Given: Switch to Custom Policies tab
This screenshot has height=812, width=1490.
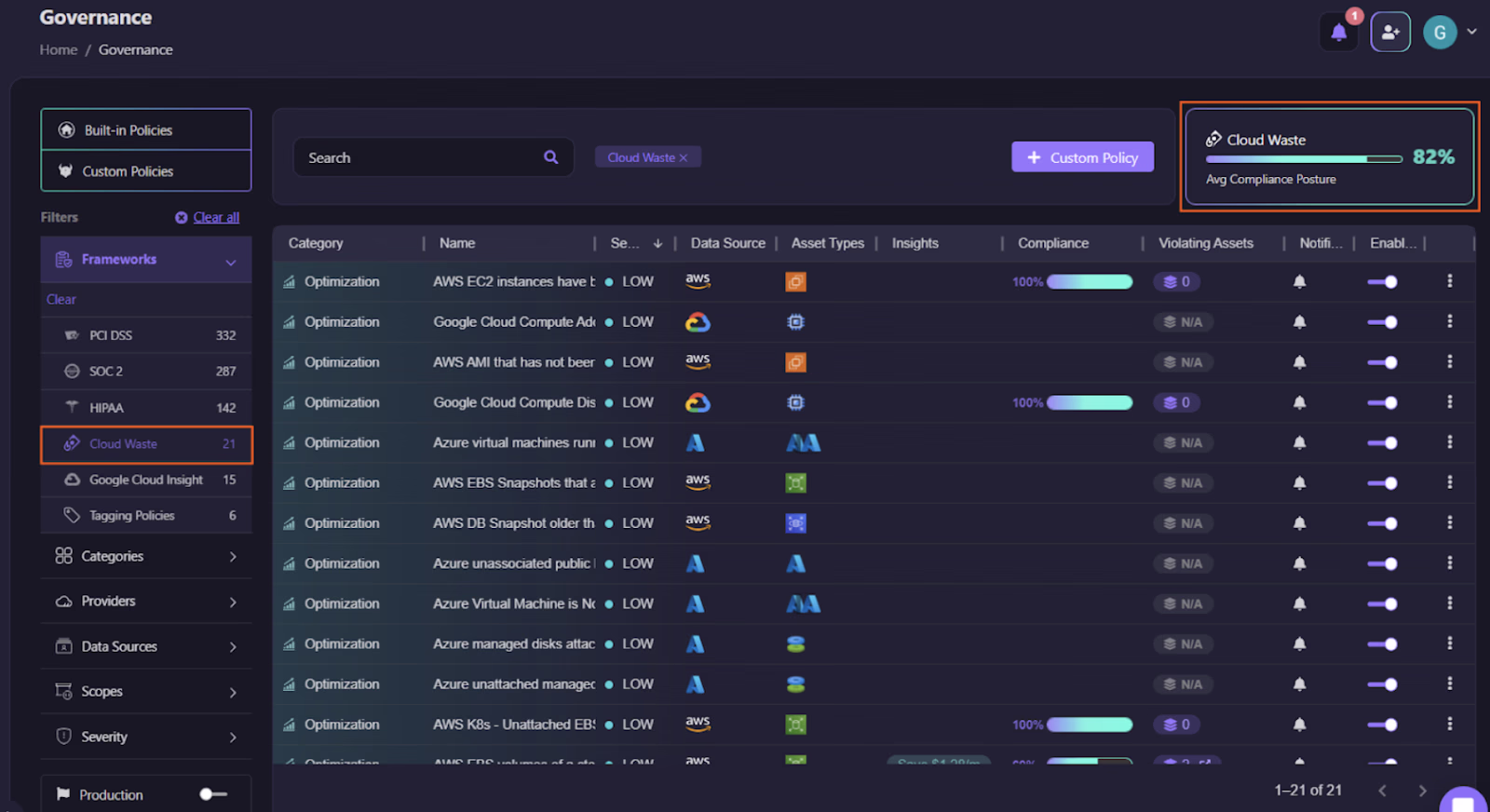Looking at the screenshot, I should pos(146,171).
